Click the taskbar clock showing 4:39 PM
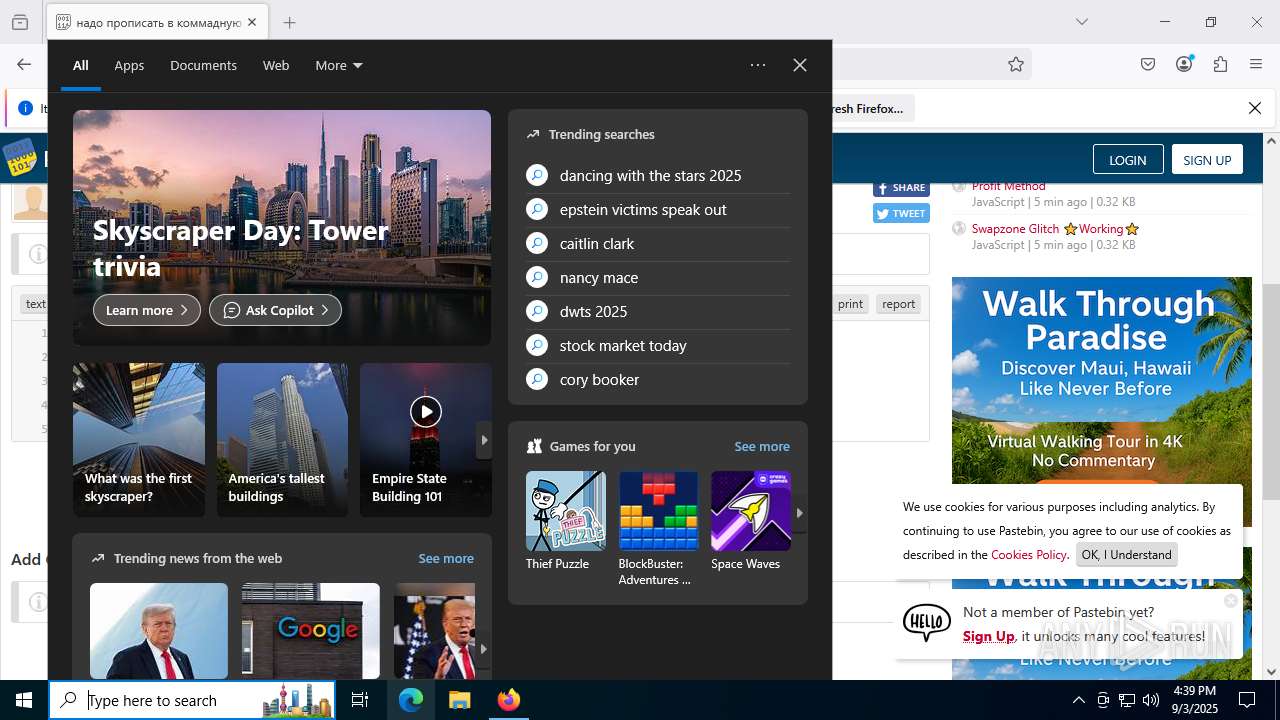1280x720 pixels. [1194, 700]
